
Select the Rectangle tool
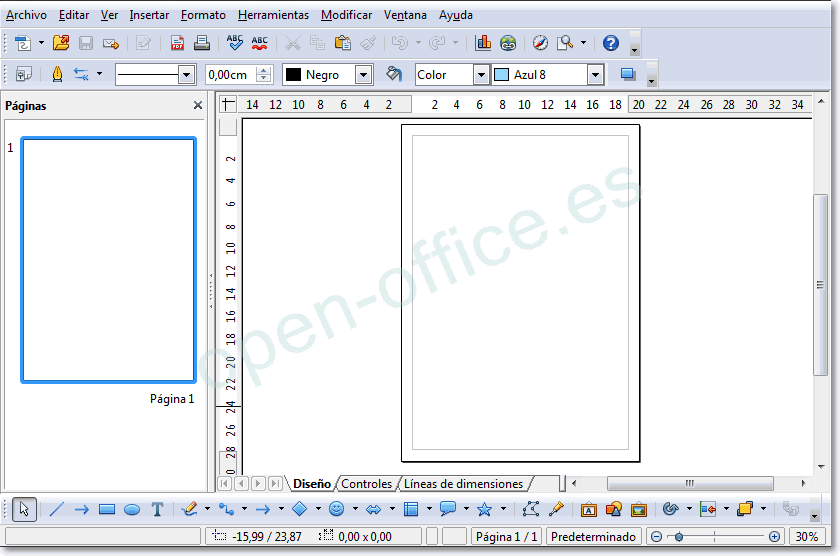(107, 509)
